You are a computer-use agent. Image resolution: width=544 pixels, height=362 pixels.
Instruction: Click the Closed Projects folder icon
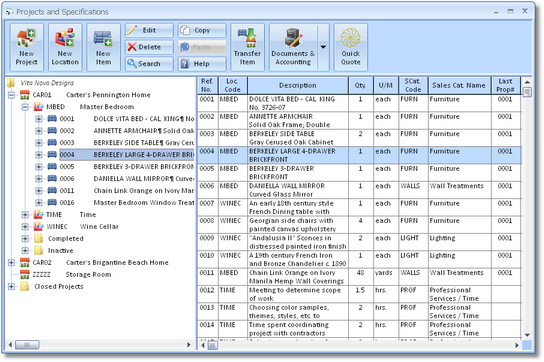(x=25, y=286)
